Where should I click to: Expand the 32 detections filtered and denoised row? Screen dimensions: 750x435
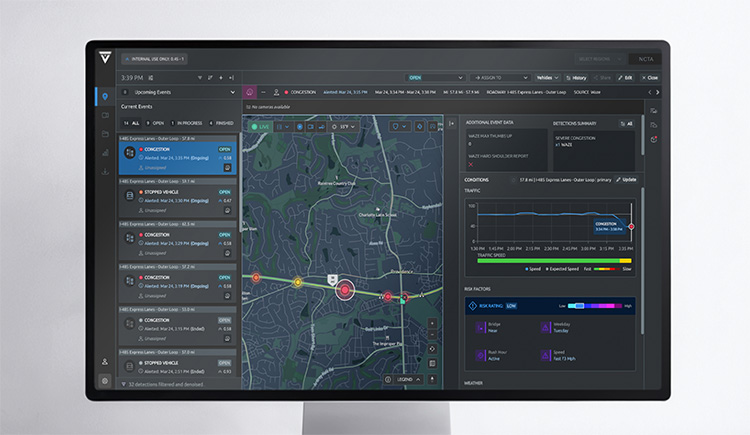(x=178, y=384)
